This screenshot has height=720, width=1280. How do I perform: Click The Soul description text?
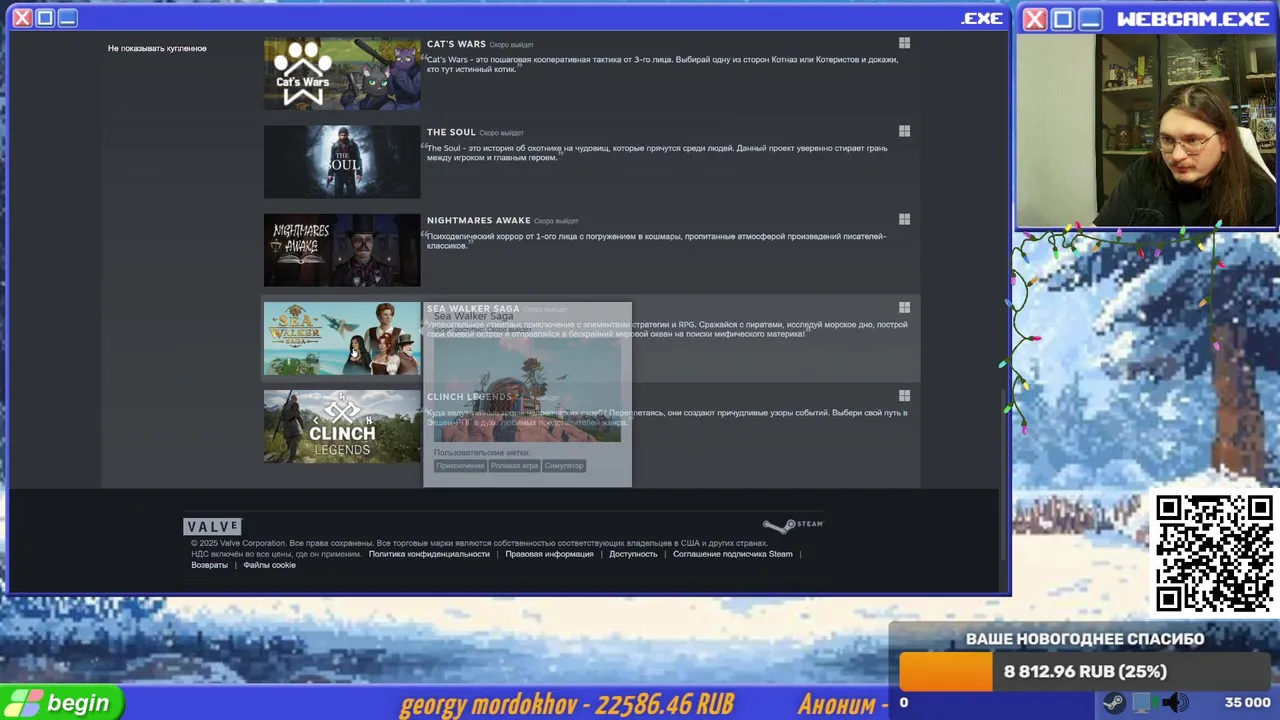pyautogui.click(x=657, y=153)
